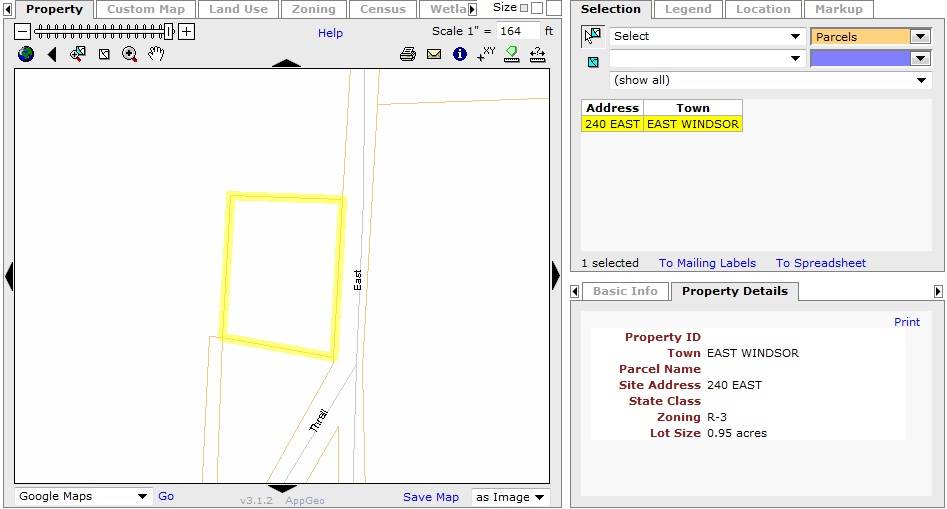This screenshot has width=947, height=509.
Task: Click the zoom level slider handle
Action: coord(169,31)
